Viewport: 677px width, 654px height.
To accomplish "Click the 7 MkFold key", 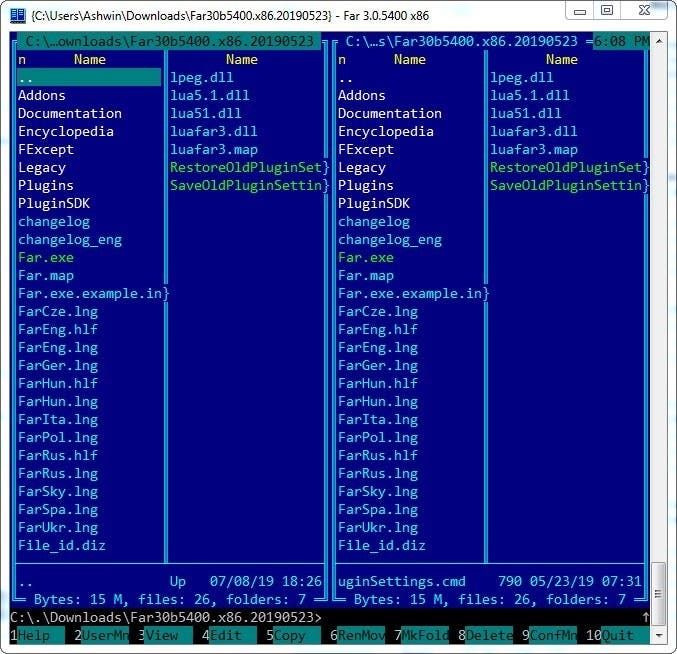I will [421, 635].
